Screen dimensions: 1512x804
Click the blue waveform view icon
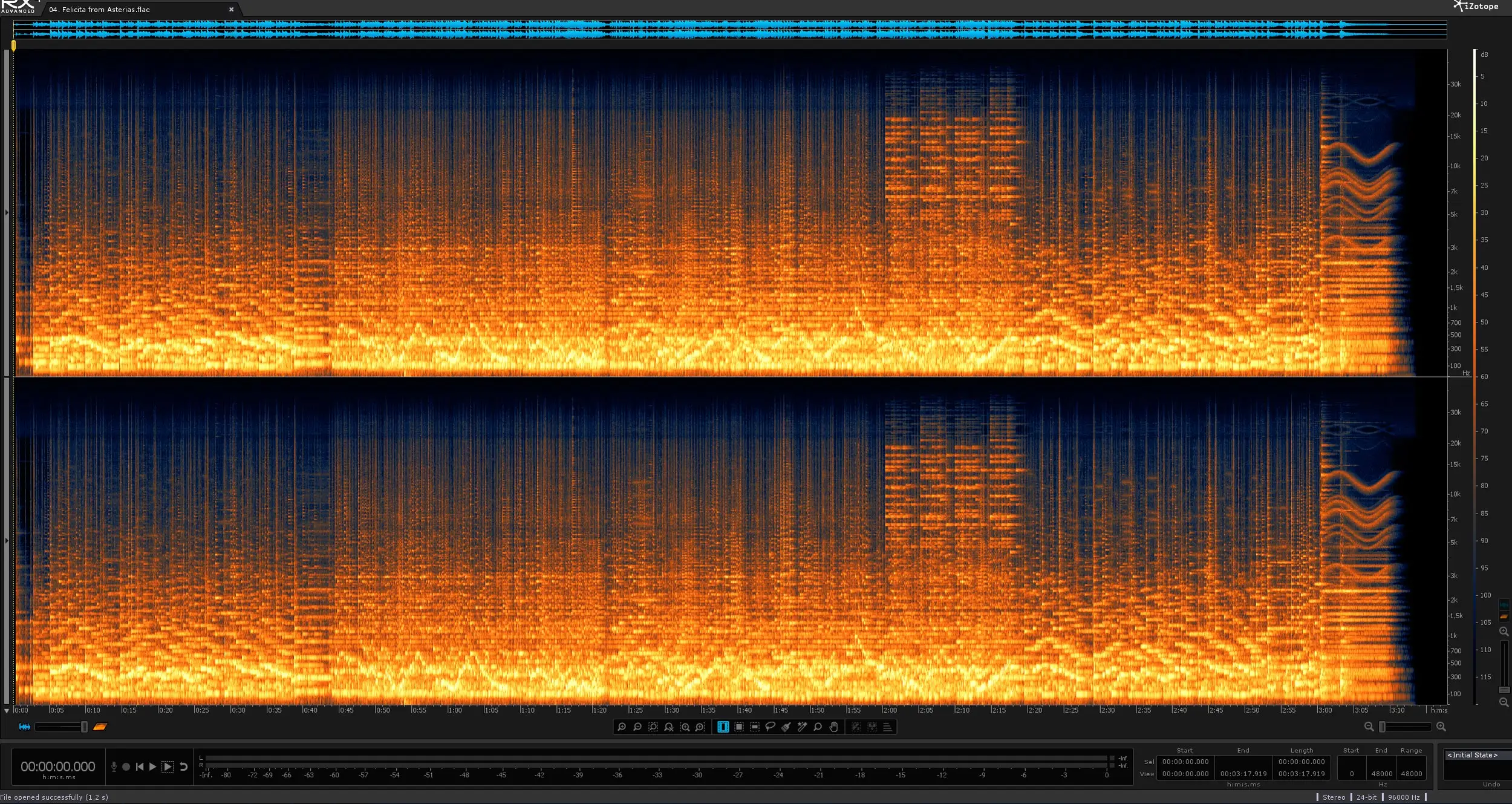pyautogui.click(x=25, y=727)
